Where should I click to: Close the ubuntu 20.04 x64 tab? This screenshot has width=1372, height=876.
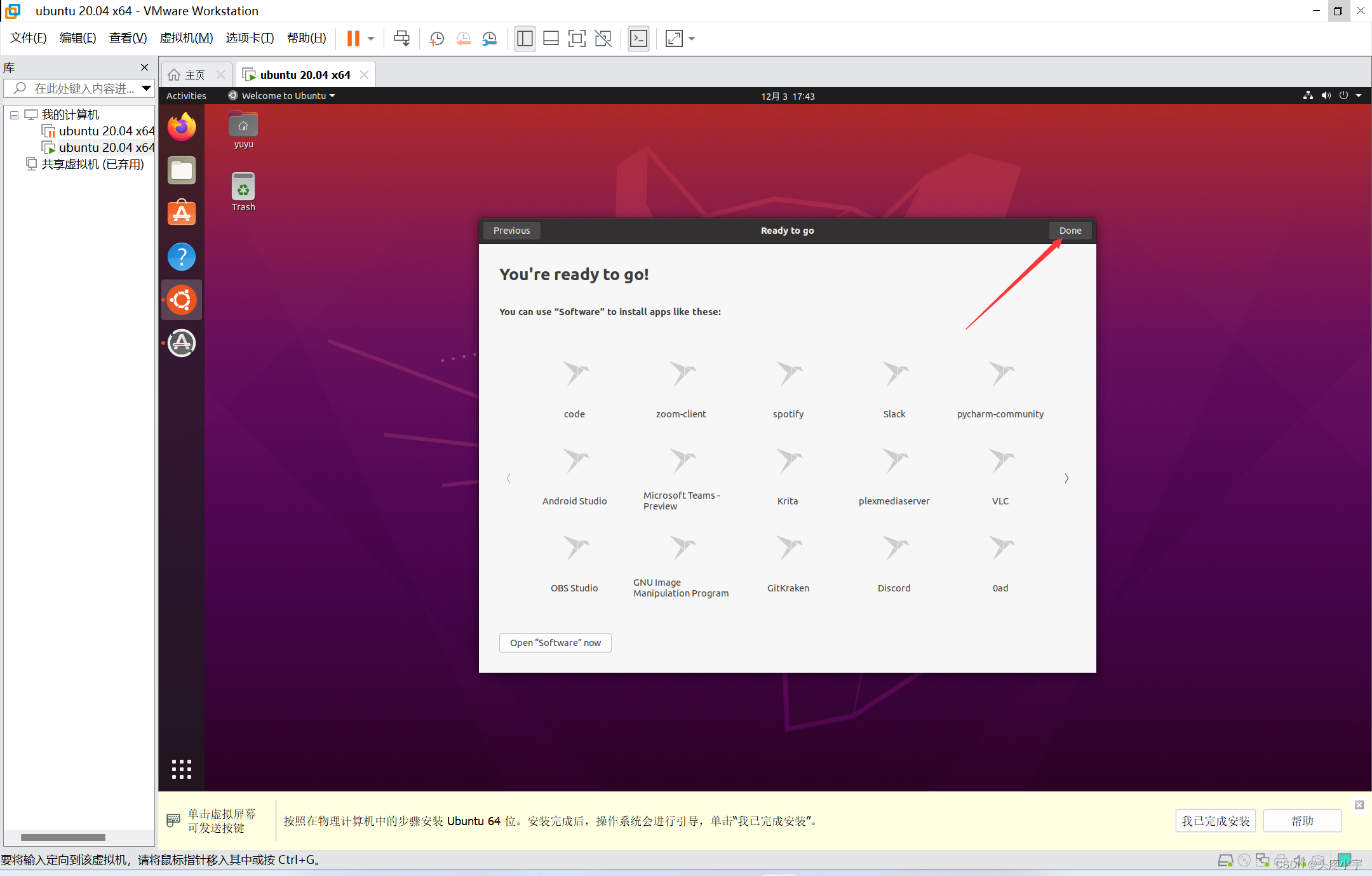pyautogui.click(x=364, y=75)
